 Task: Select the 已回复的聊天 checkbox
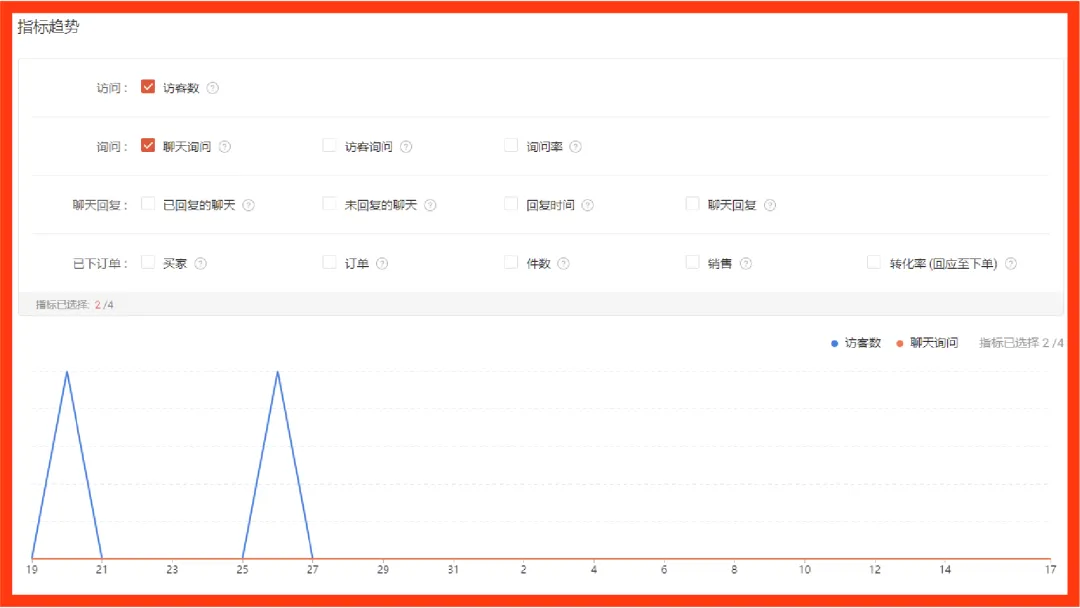click(x=147, y=204)
